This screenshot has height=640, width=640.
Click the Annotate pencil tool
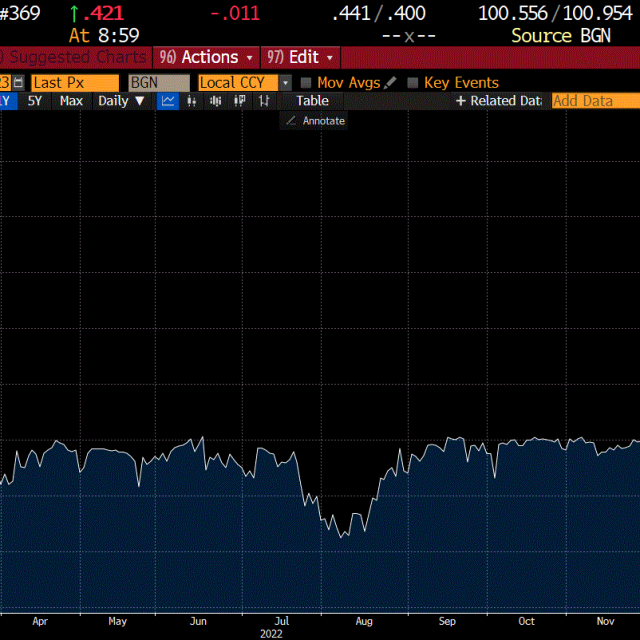point(314,121)
